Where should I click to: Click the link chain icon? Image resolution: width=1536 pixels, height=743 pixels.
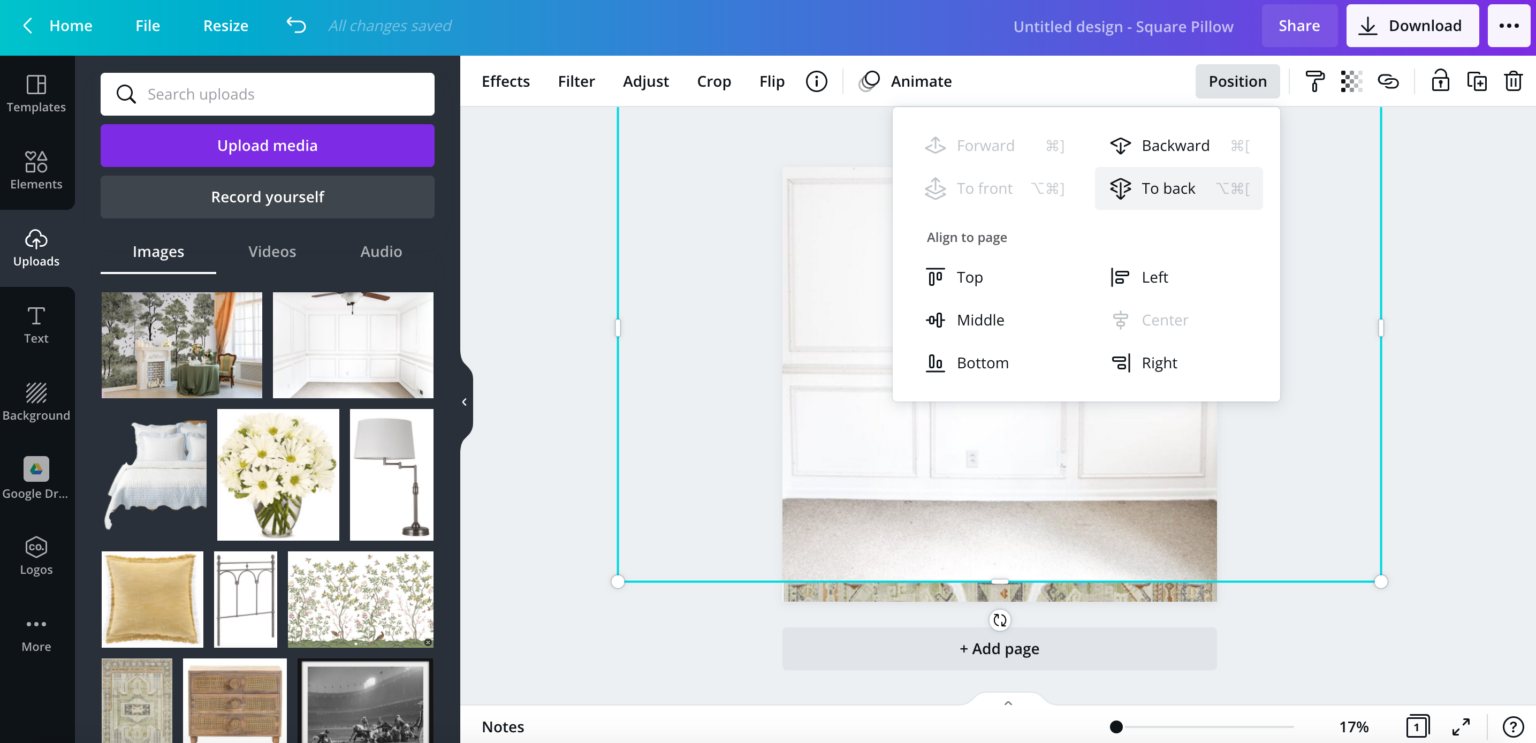(x=1388, y=81)
